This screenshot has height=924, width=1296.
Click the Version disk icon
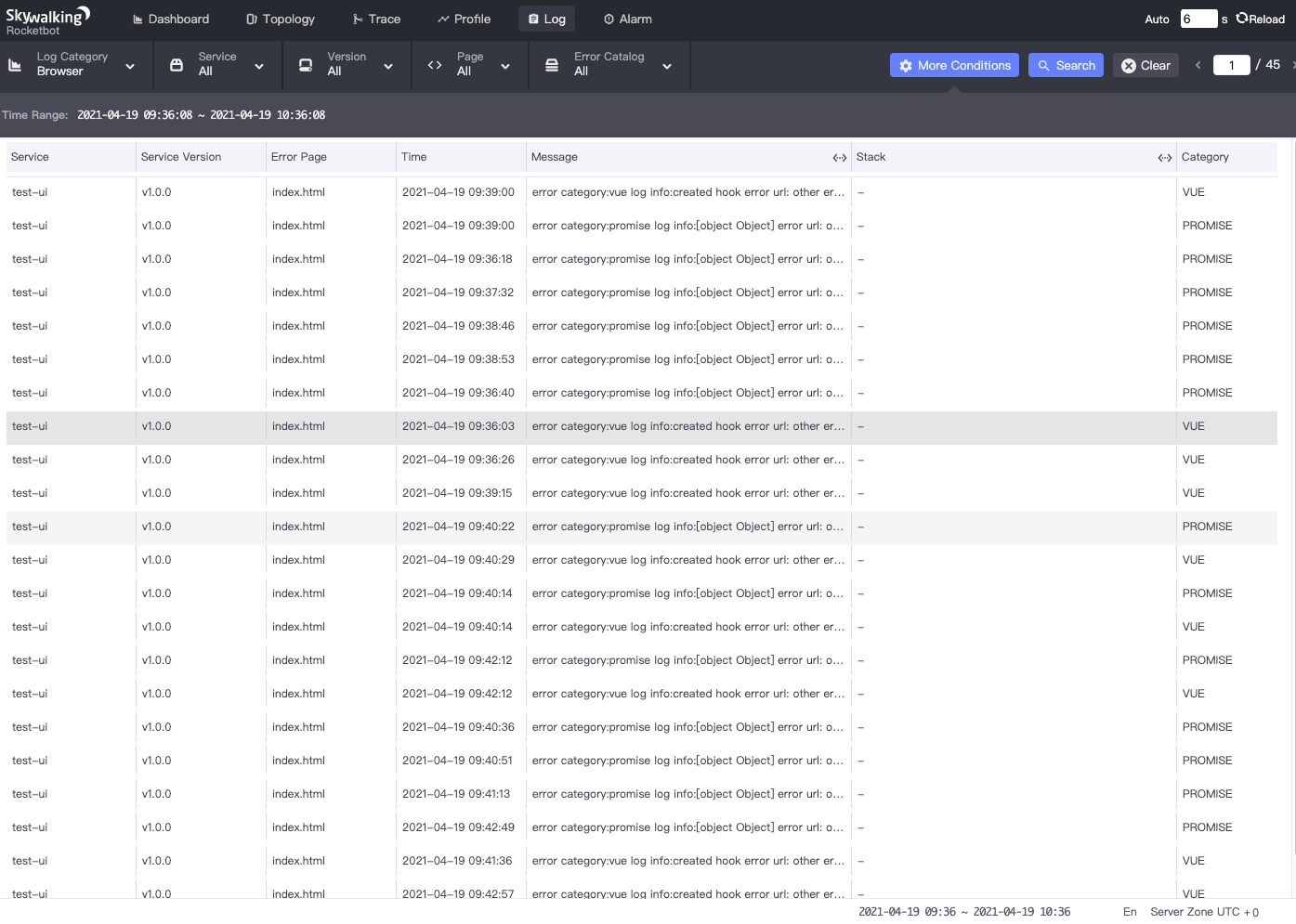pyautogui.click(x=306, y=65)
